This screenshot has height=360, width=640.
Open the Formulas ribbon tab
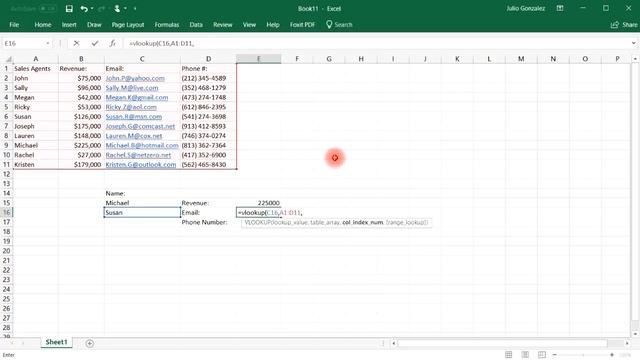pos(167,25)
